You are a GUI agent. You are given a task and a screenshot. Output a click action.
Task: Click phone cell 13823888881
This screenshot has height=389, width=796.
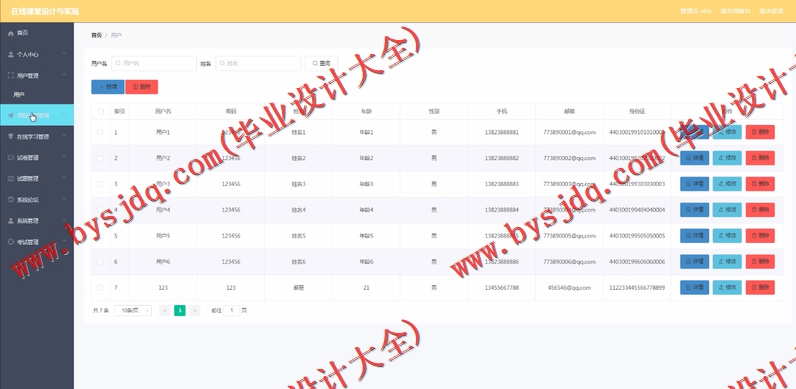click(x=502, y=132)
